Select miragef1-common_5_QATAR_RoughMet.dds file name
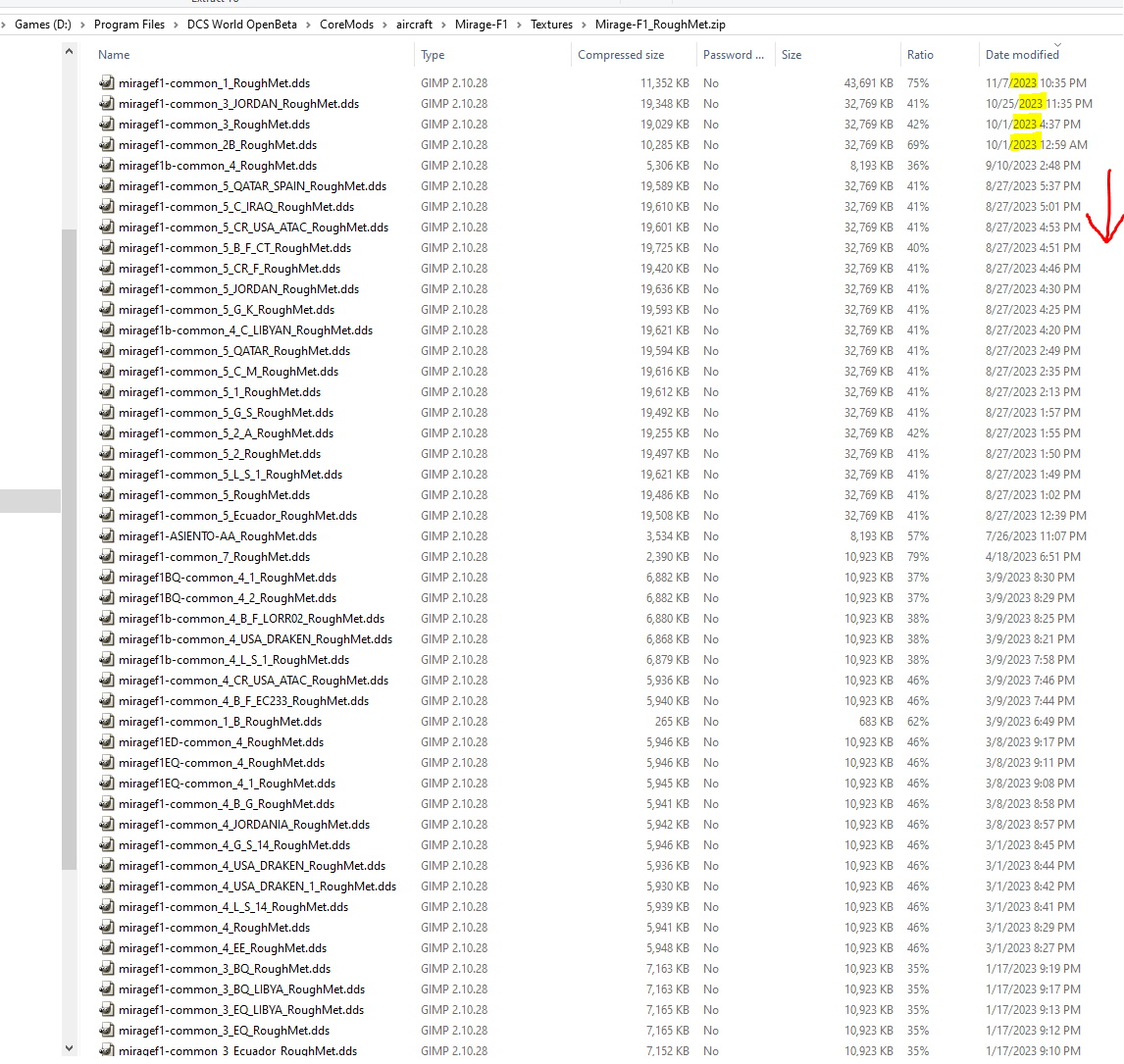Image resolution: width=1124 pixels, height=1064 pixels. [x=234, y=351]
